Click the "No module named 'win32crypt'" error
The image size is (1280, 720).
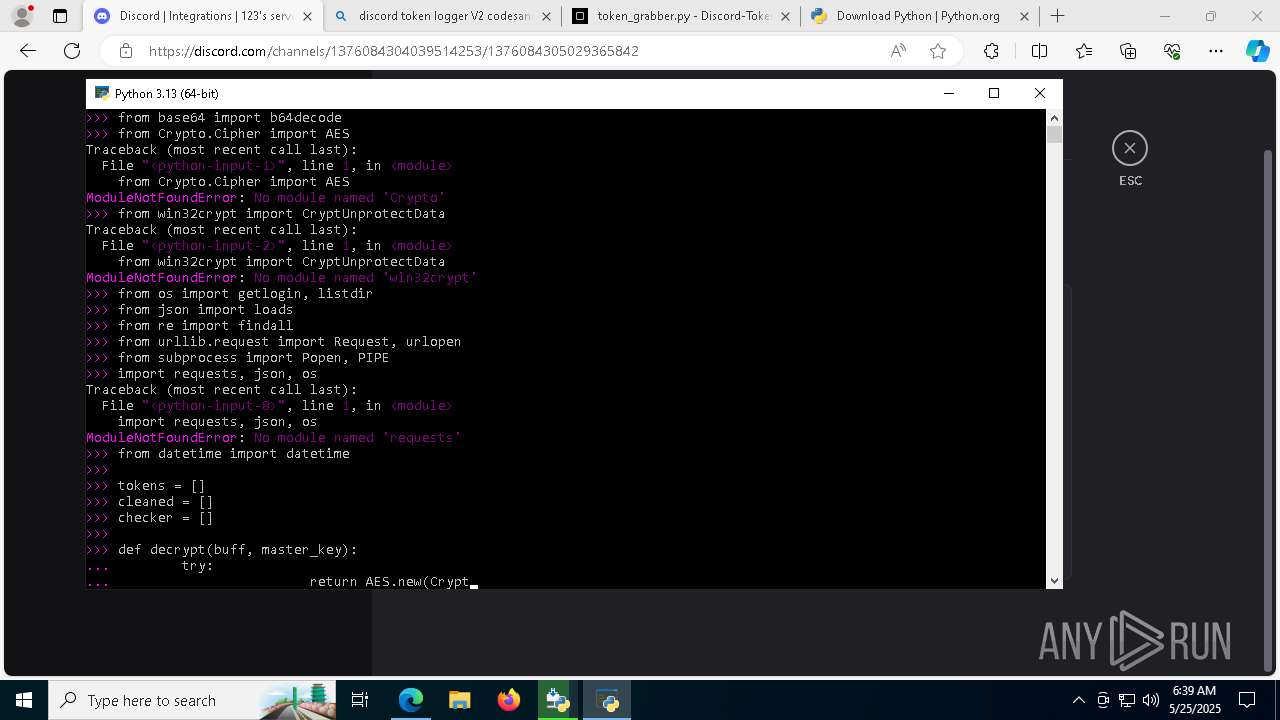pos(365,278)
